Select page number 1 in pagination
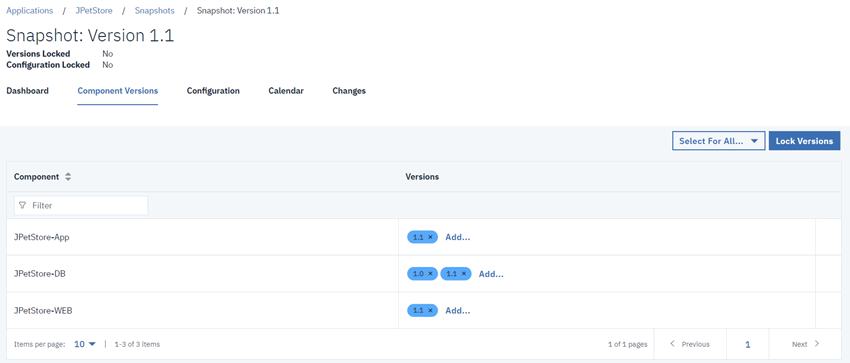This screenshot has height=363, width=850. click(748, 344)
